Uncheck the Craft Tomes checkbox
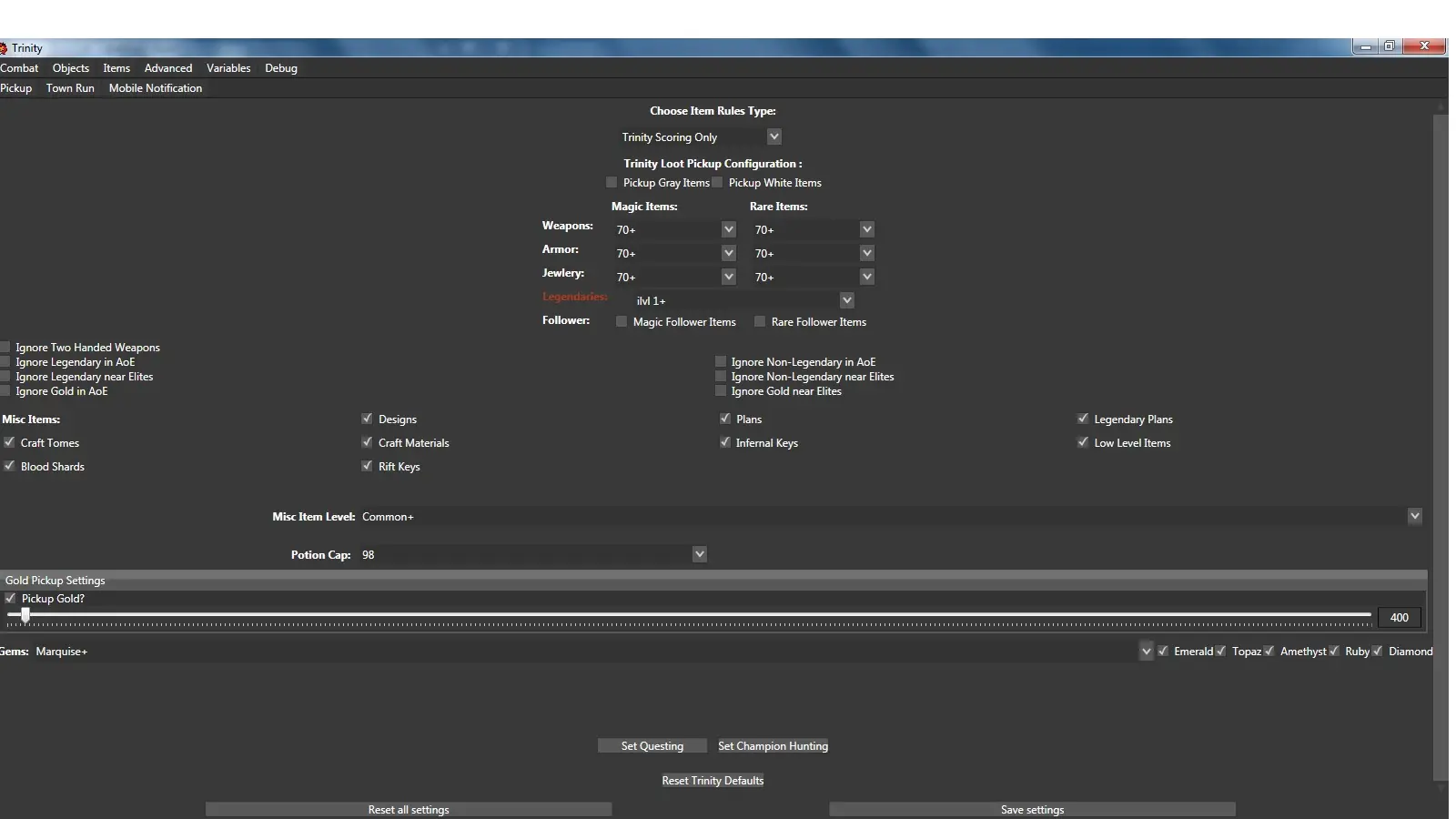The image size is (1456, 819). click(9, 442)
